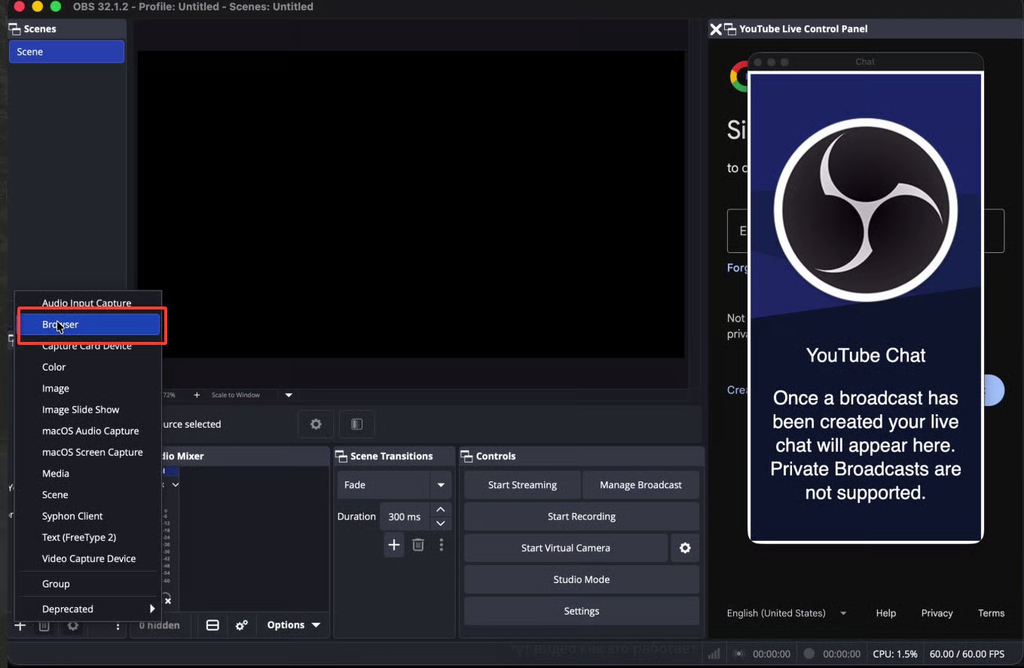The width and height of the screenshot is (1024, 668).
Task: Zoom in the preview with plus icon
Action: (197, 395)
